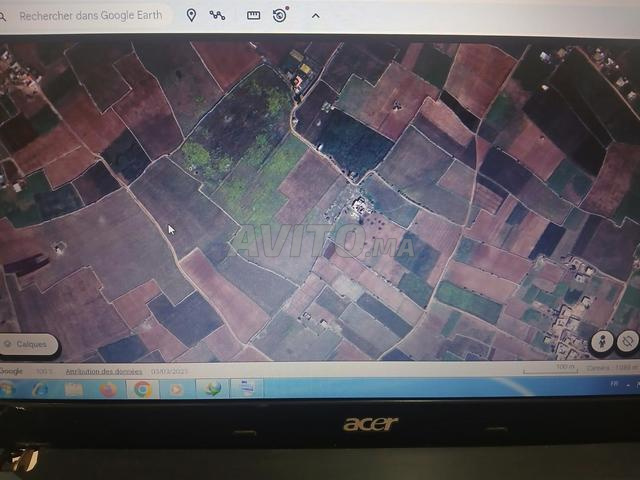
Task: Click the 100 m scale bar
Action: 565,367
